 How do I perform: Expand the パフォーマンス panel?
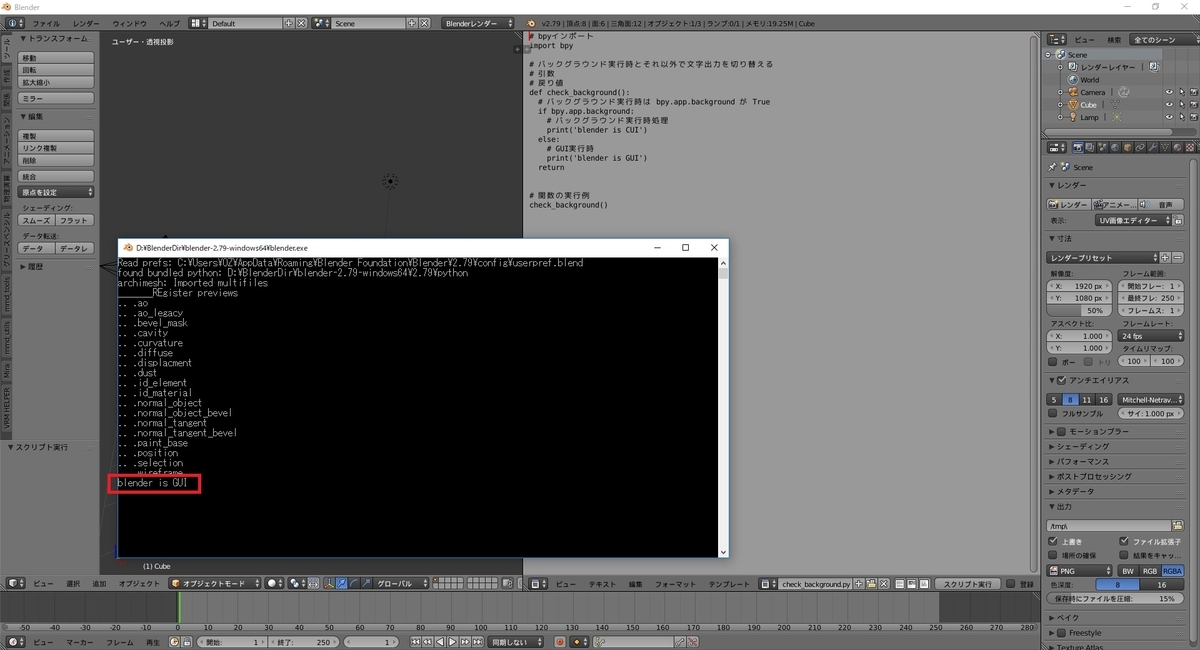pos(1083,462)
